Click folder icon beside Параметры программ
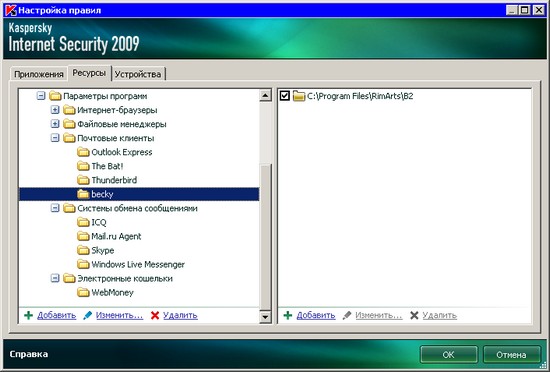550x372 pixels. pos(55,96)
